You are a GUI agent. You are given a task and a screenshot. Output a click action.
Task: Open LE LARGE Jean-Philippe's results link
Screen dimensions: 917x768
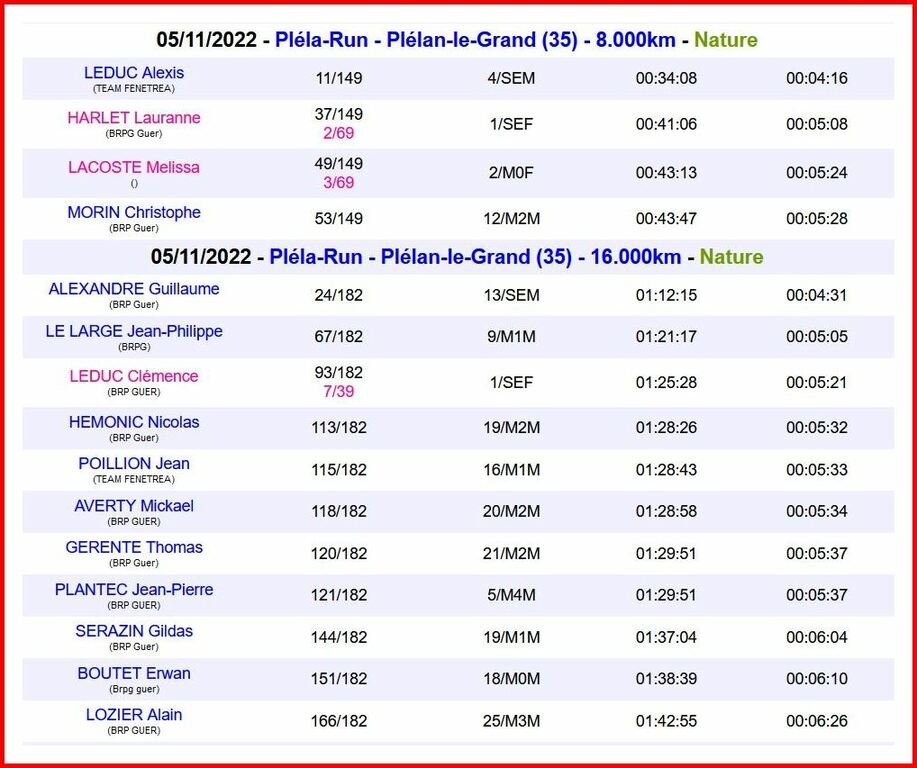click(134, 331)
